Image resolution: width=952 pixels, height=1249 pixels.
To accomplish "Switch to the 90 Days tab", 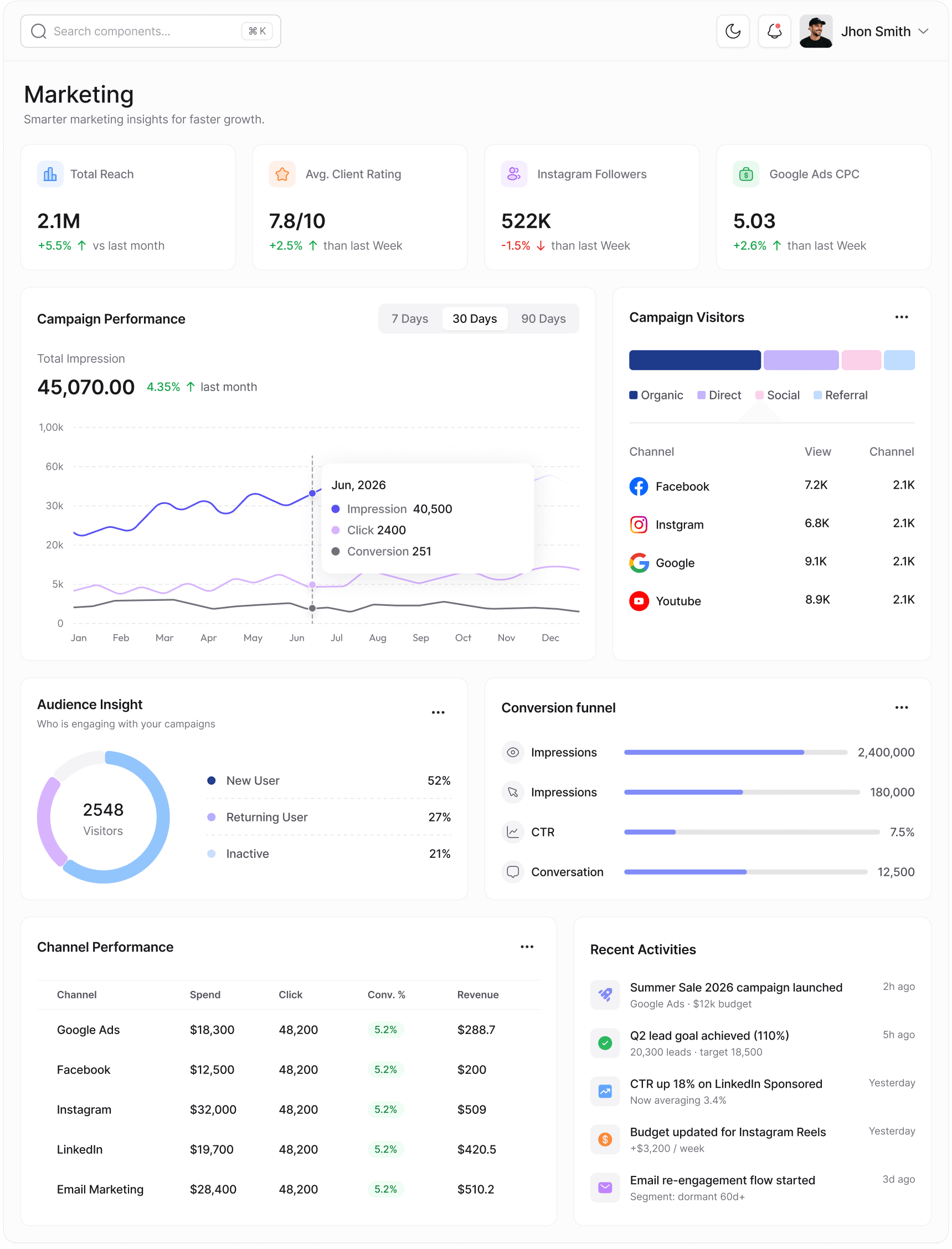I will click(543, 318).
